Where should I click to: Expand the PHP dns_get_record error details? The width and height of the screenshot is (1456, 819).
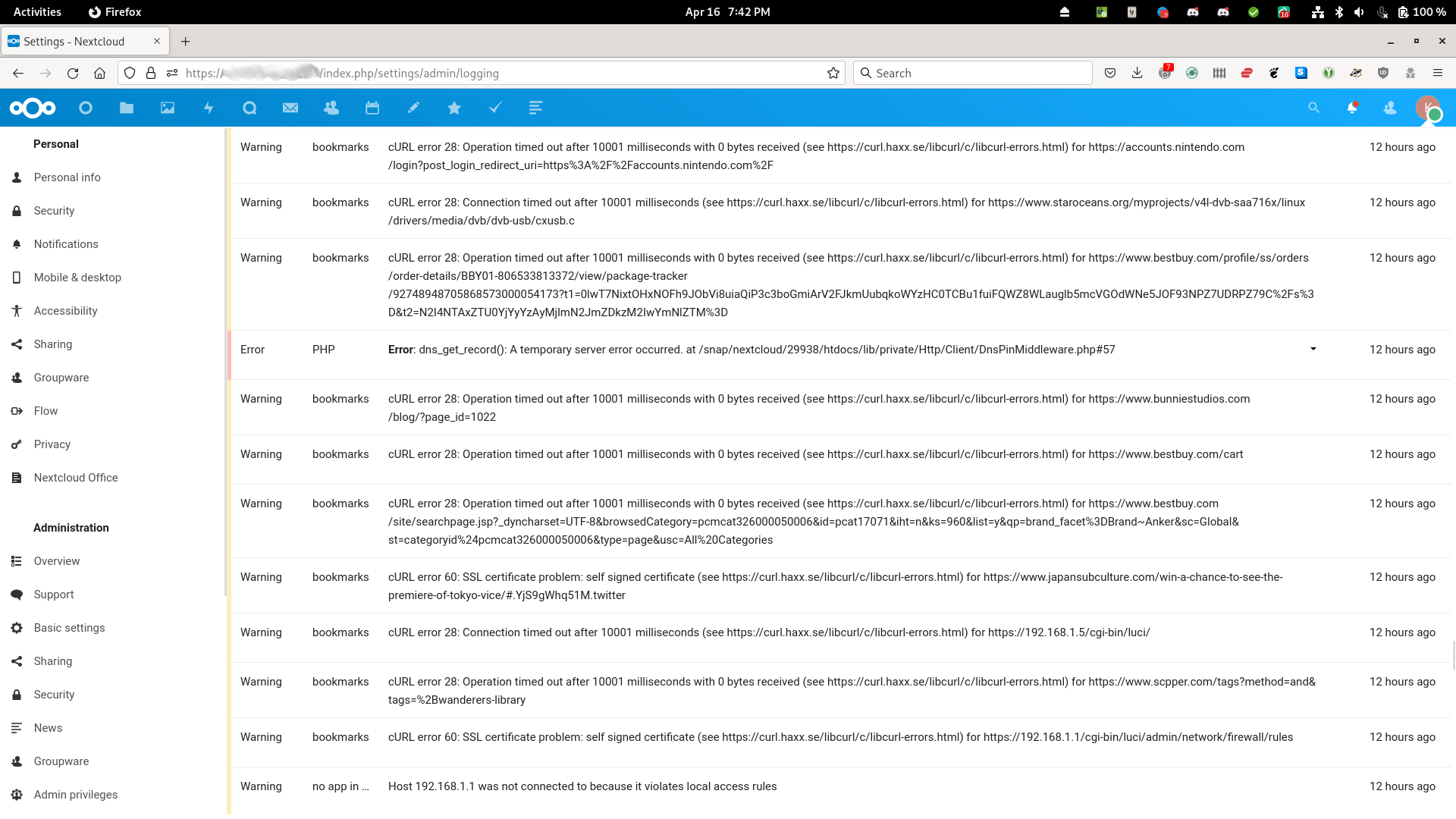click(x=1313, y=350)
